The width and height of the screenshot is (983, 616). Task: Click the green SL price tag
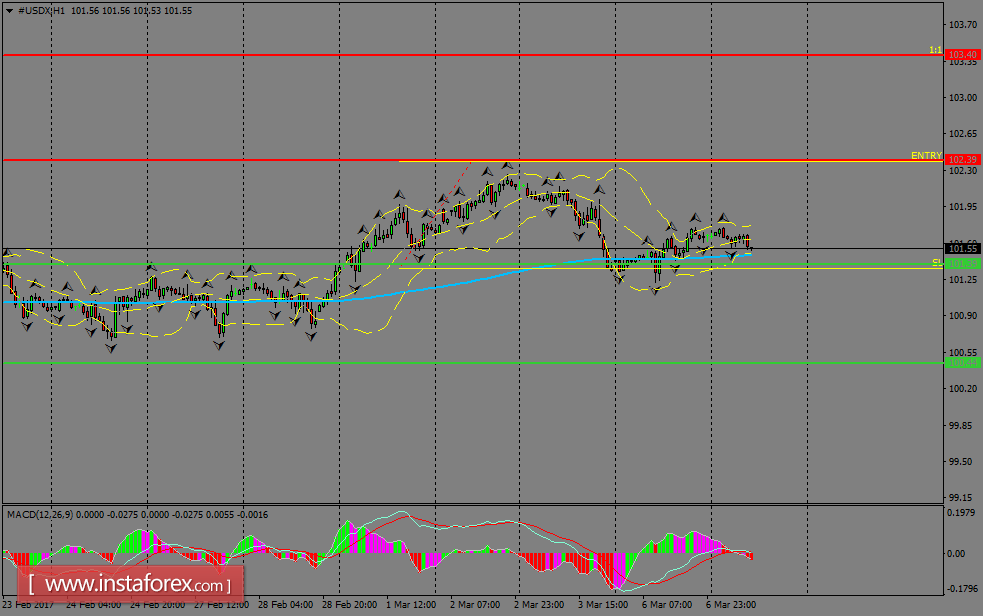tap(961, 262)
